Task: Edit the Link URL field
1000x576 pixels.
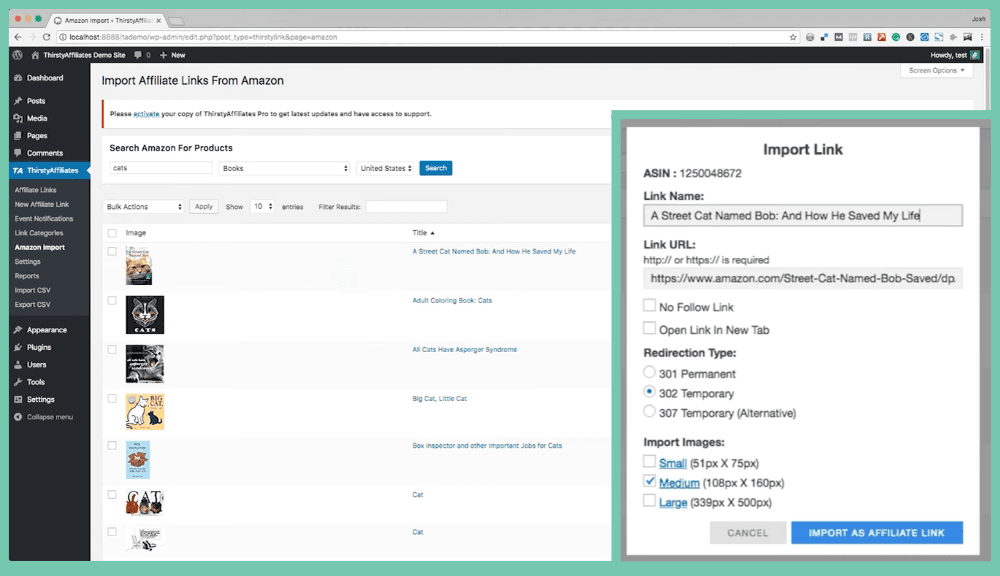Action: point(802,278)
